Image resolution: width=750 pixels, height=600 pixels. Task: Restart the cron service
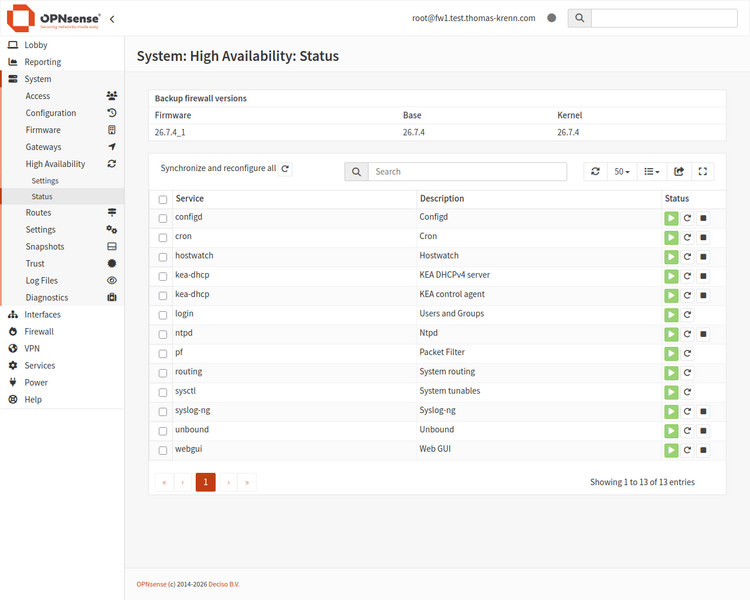point(687,237)
